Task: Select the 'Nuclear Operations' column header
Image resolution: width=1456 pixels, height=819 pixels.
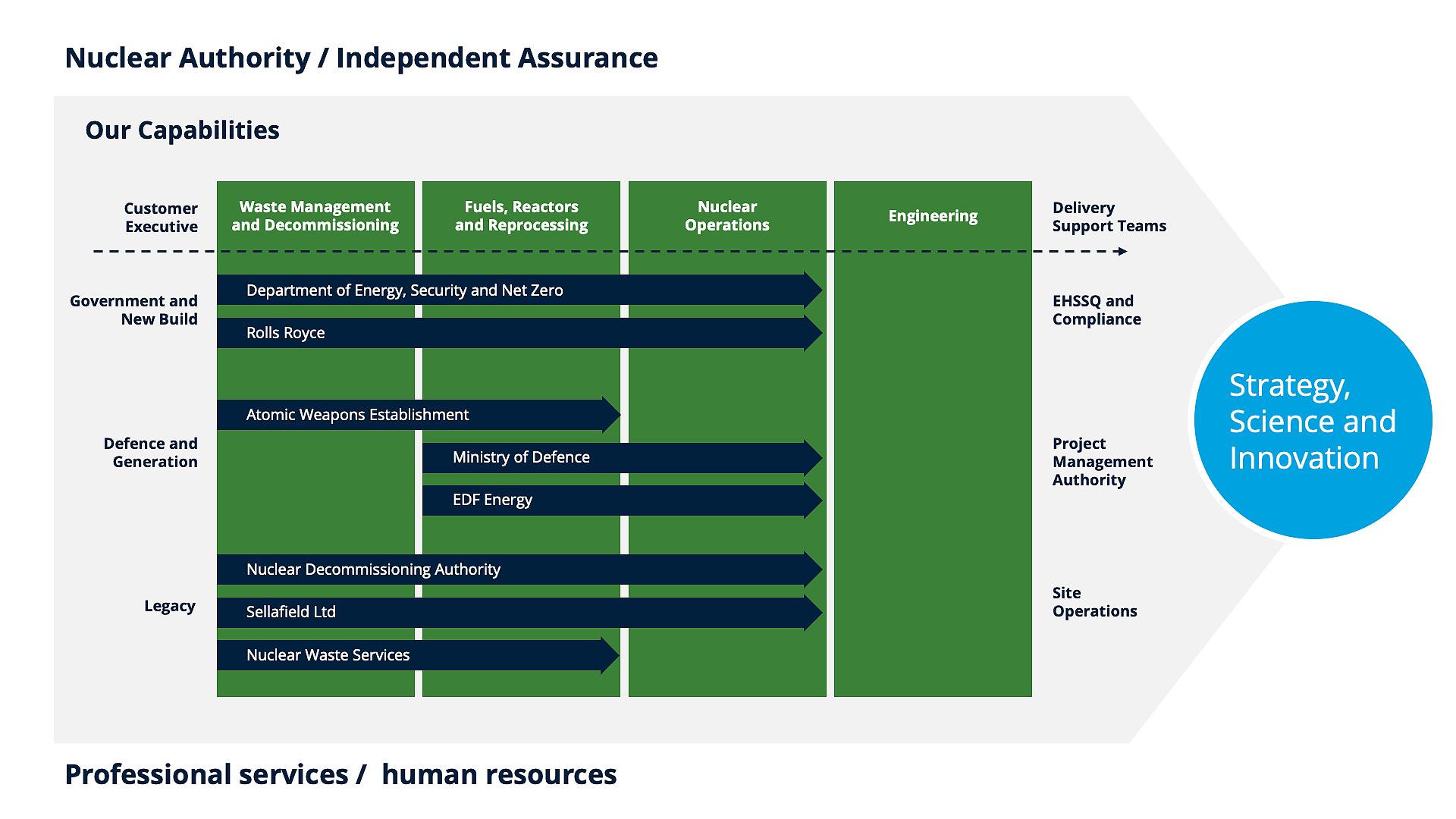Action: [x=727, y=216]
